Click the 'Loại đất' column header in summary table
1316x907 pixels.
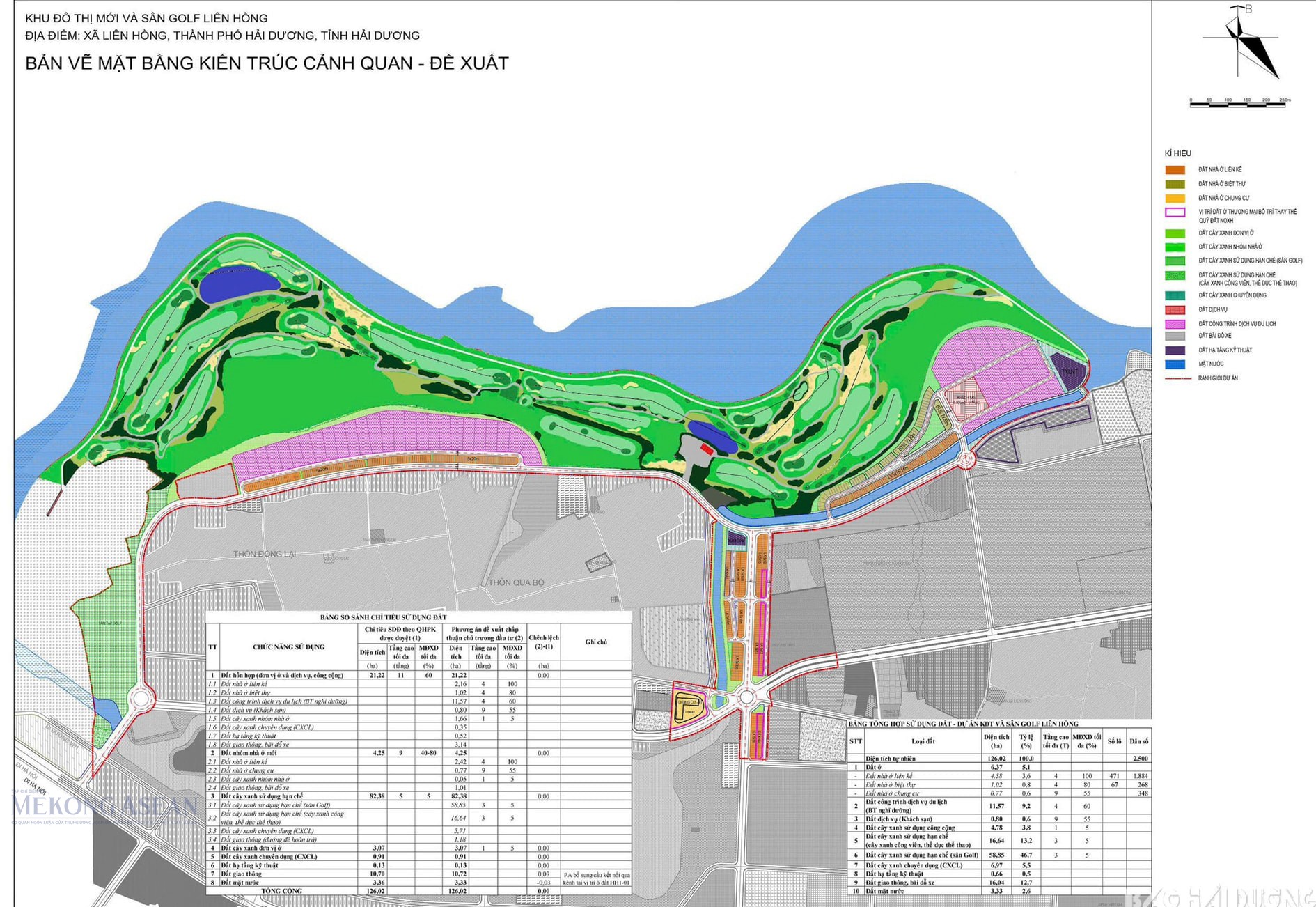tap(923, 741)
